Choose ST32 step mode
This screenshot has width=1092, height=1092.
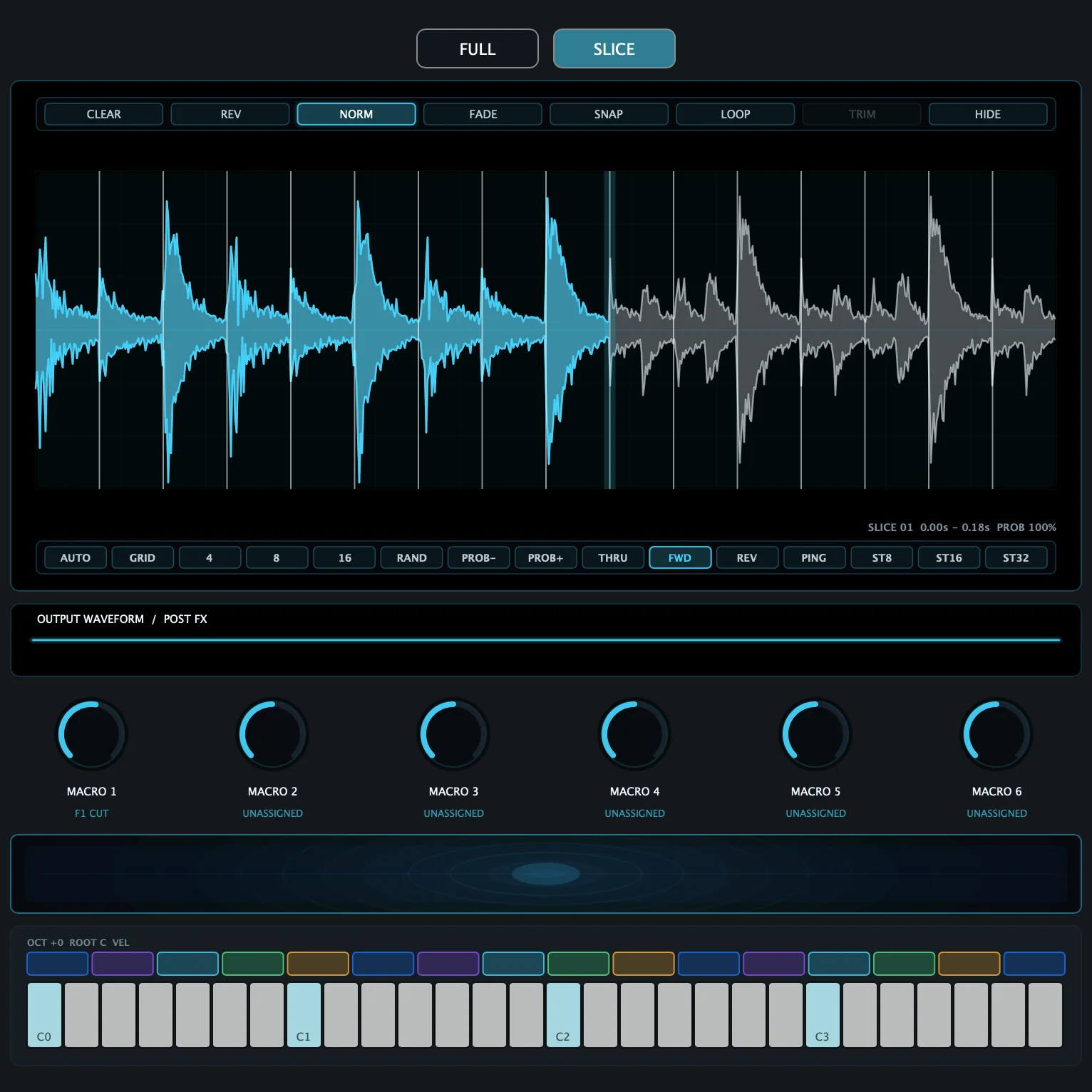(x=1016, y=557)
